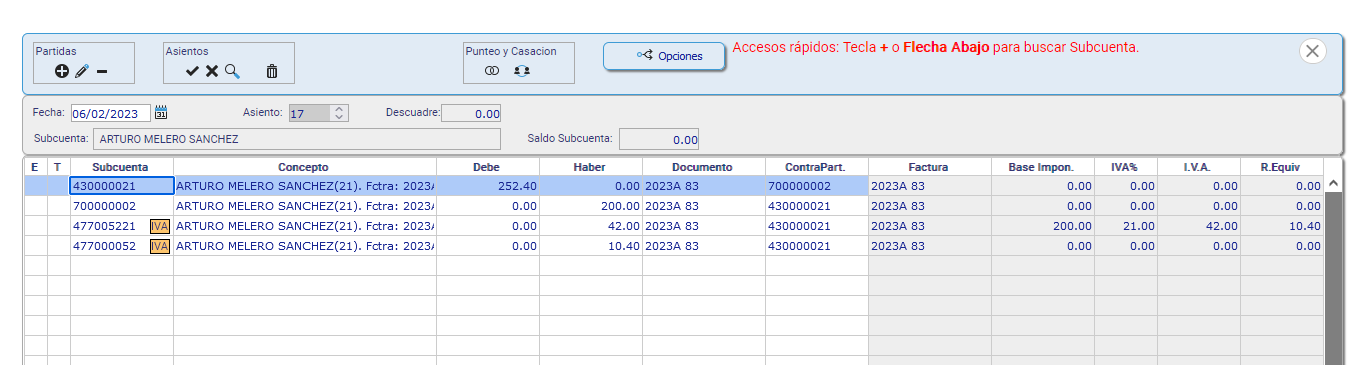Click the I.V.A. value 42.00
Image resolution: width=1362 pixels, height=365 pixels.
click(x=1198, y=226)
